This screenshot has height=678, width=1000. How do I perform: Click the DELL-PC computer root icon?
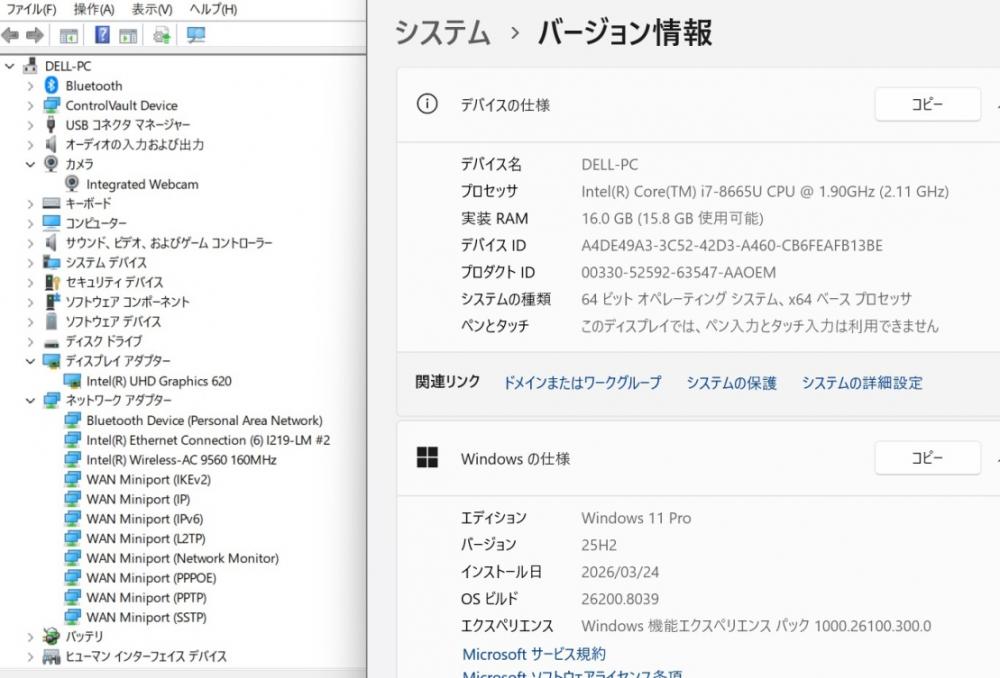(30, 66)
